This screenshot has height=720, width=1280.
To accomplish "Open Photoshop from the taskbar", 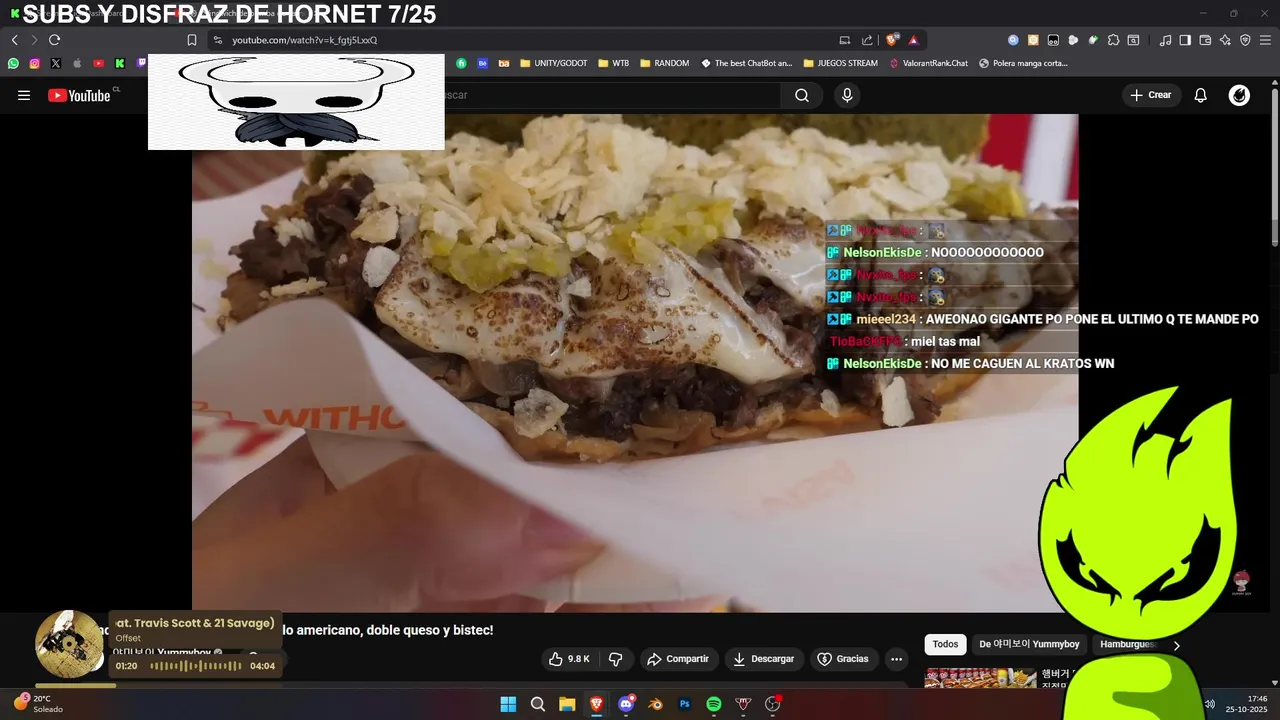I will (685, 704).
